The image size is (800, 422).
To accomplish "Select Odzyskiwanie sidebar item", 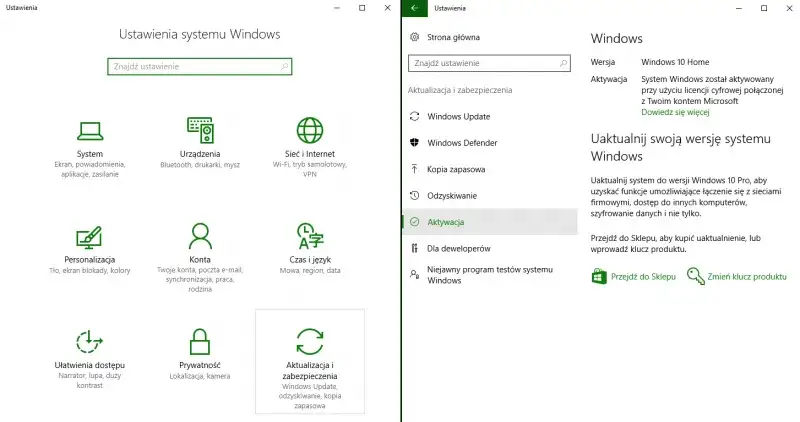I will pyautogui.click(x=490, y=195).
